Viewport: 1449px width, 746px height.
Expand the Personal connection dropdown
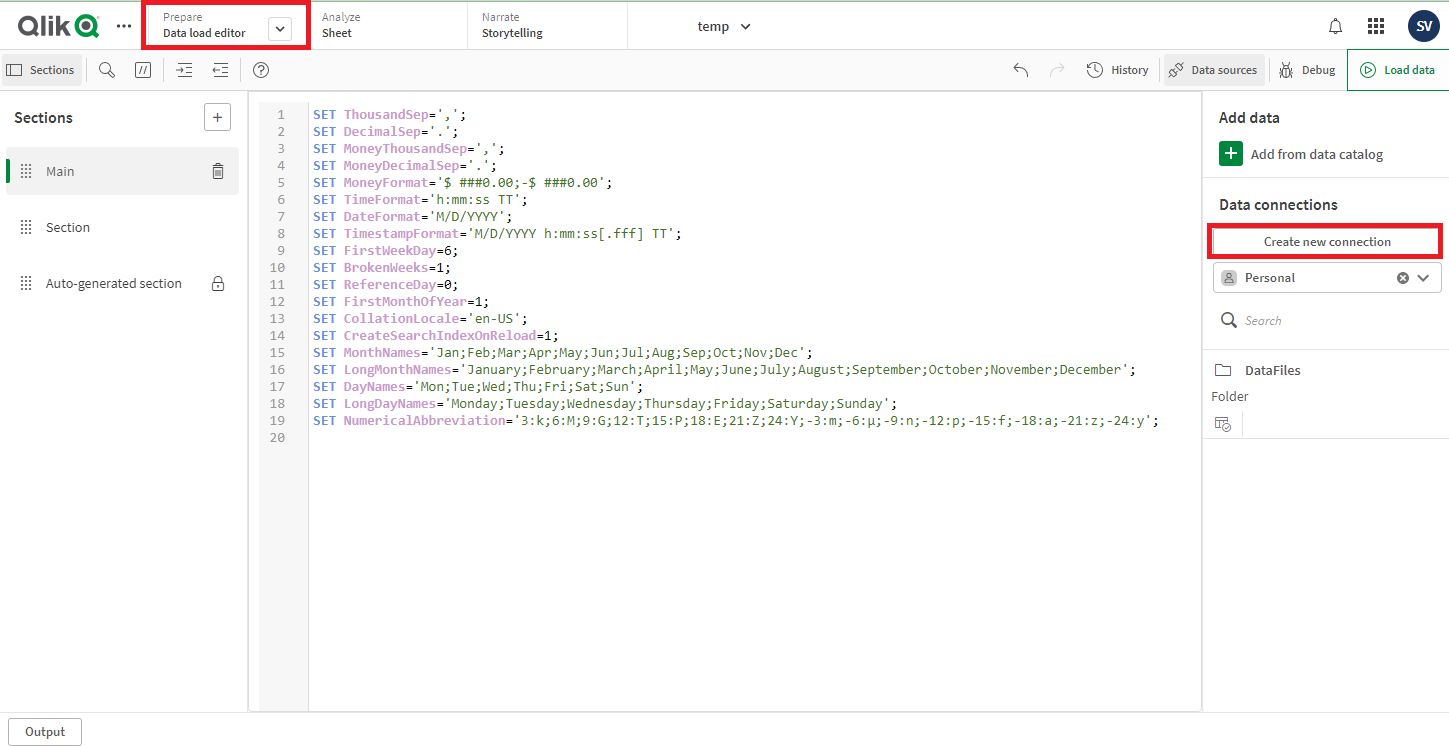tap(1424, 277)
